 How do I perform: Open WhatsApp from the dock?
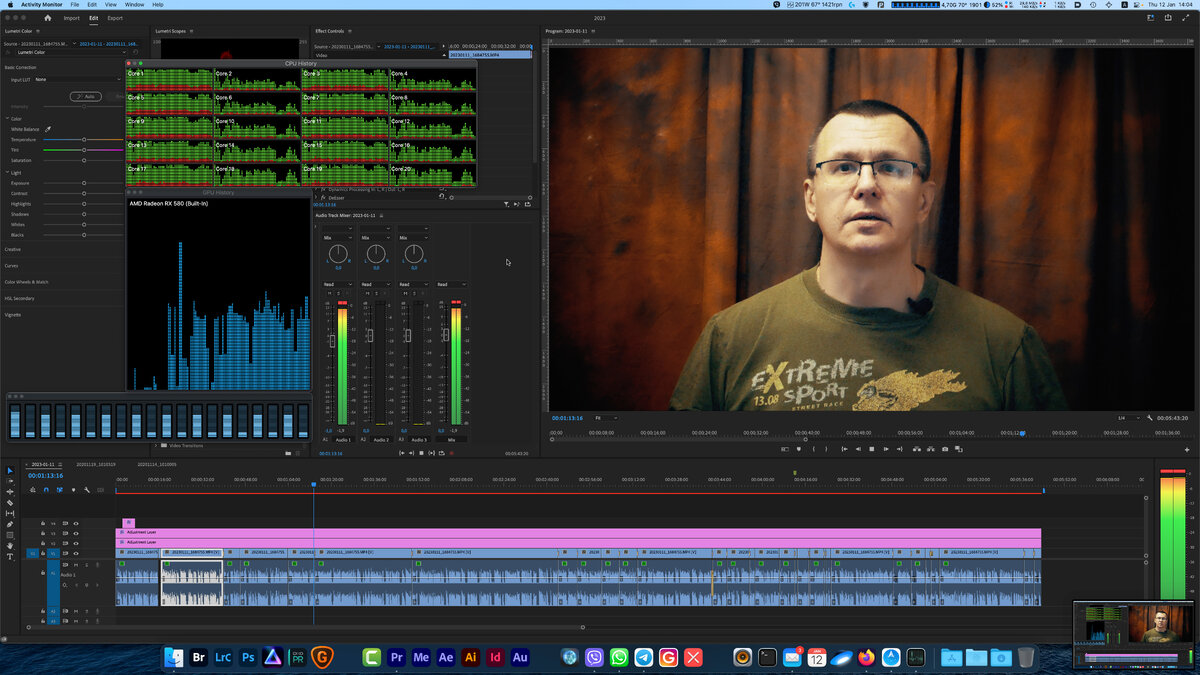[x=619, y=657]
